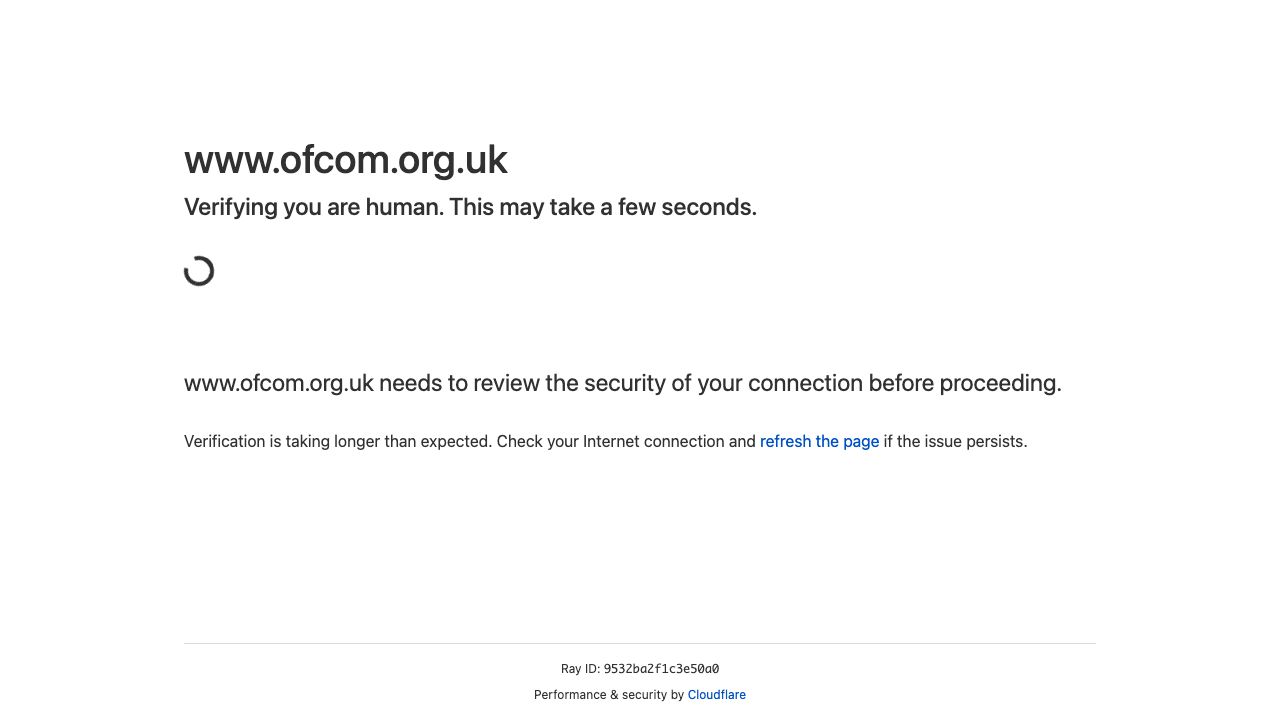
Task: Click the "Performance & security by" text
Action: [x=609, y=695]
